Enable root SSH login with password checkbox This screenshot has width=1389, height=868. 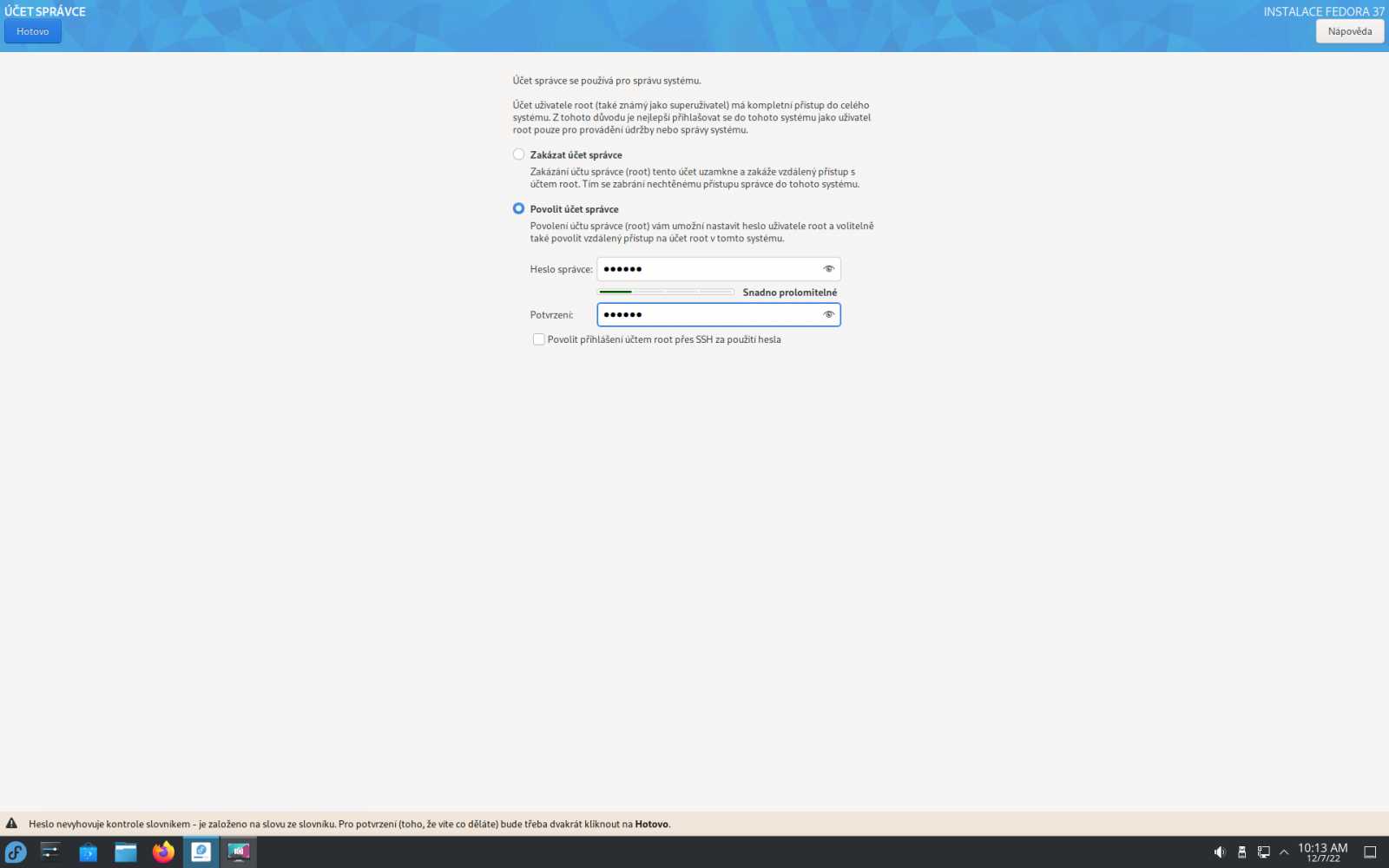[x=538, y=339]
